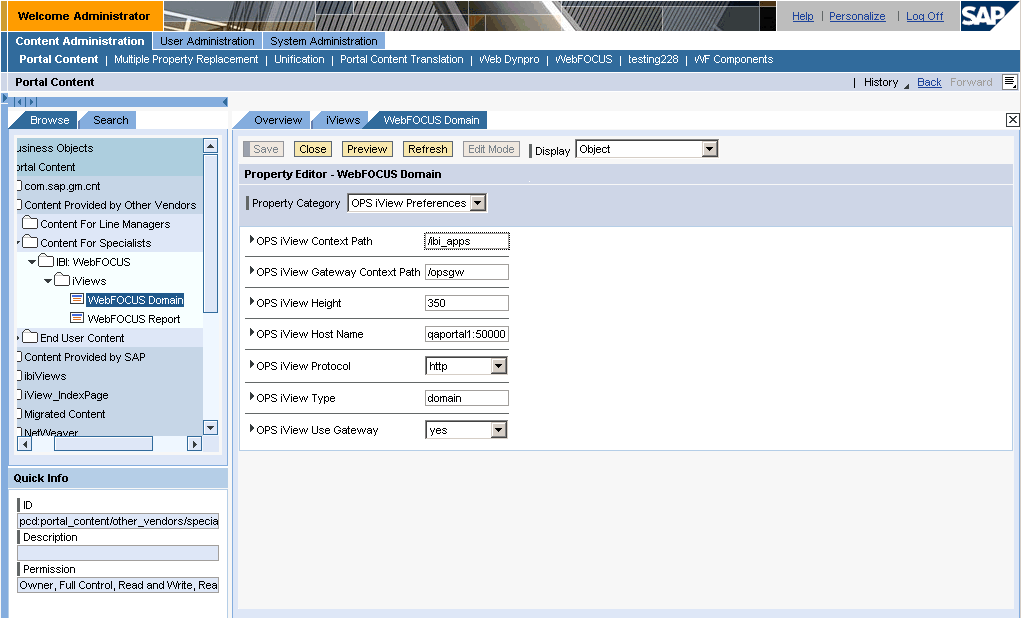Open the Display object dropdown

(709, 149)
